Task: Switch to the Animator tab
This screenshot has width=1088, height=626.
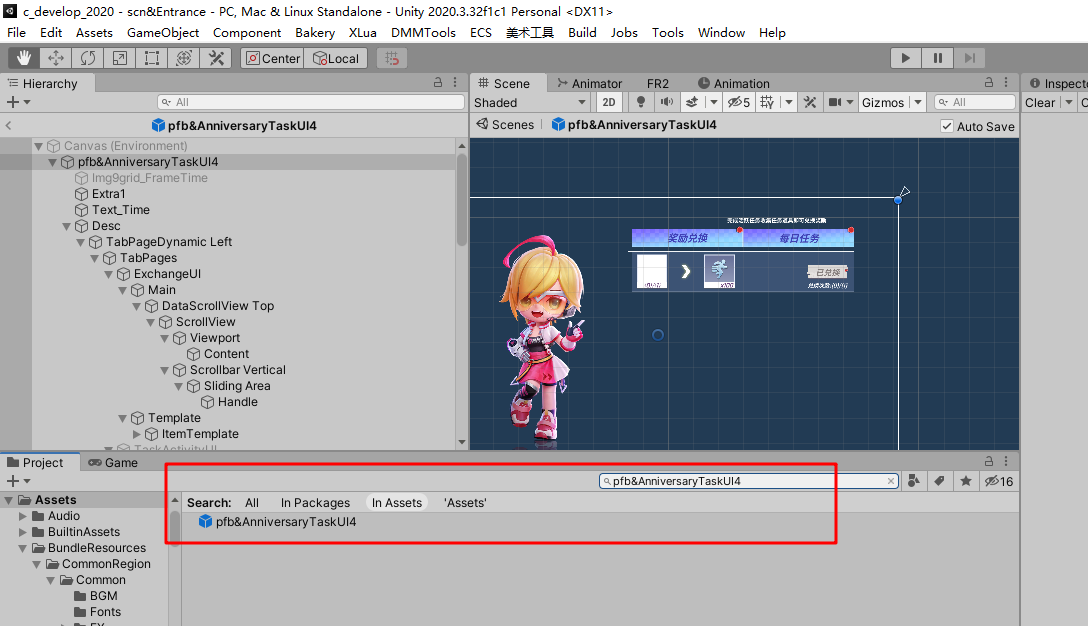Action: click(589, 83)
